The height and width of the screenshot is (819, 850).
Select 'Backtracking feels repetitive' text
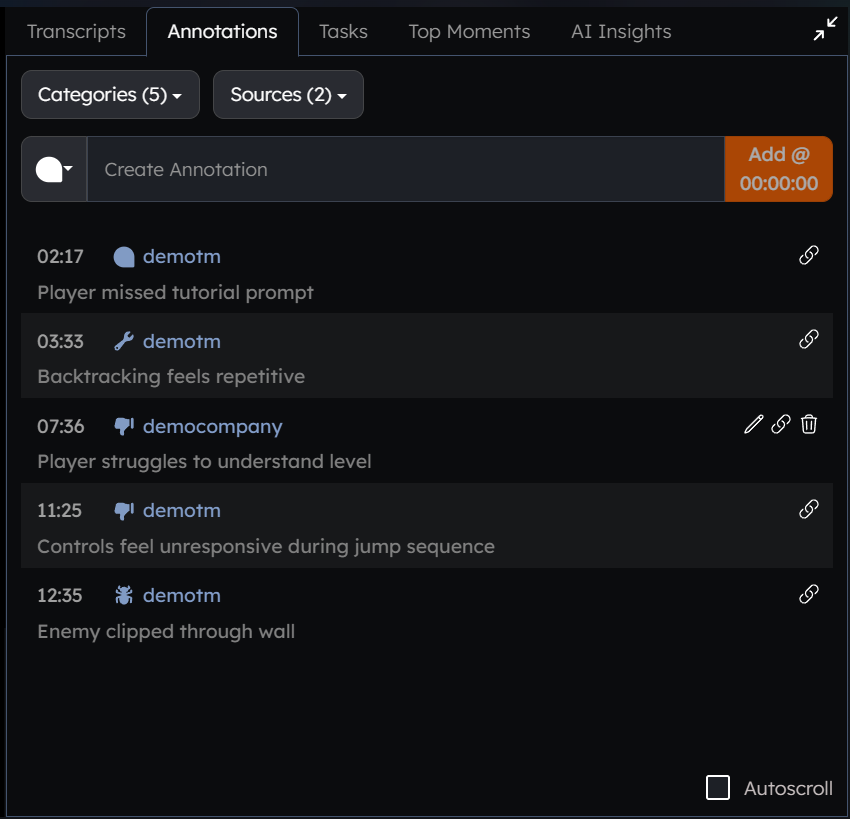tap(171, 377)
